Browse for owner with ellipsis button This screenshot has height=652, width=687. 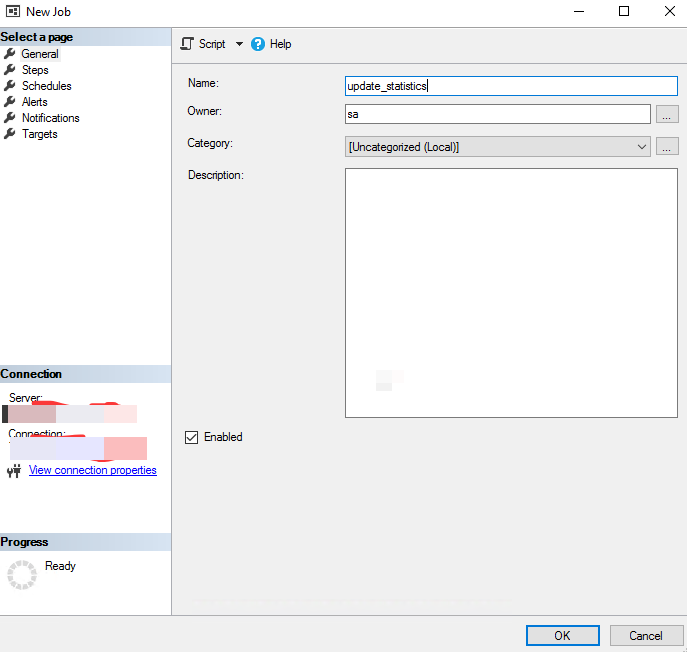pos(667,114)
